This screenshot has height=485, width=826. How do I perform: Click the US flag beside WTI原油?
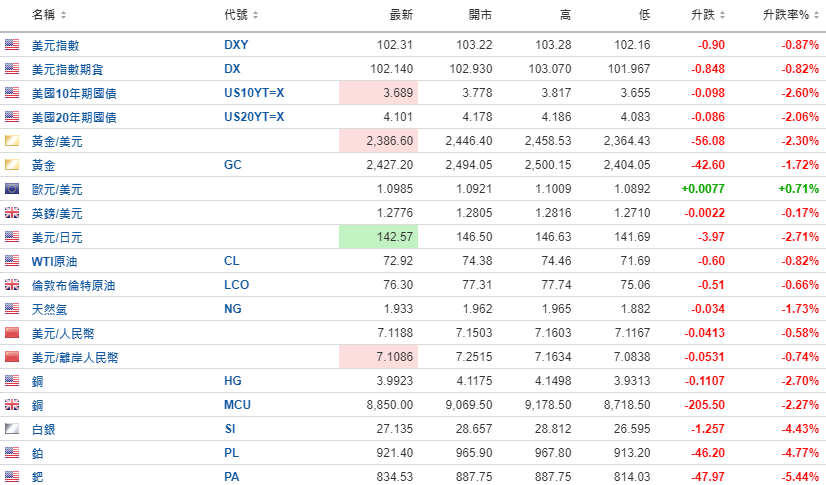click(12, 261)
